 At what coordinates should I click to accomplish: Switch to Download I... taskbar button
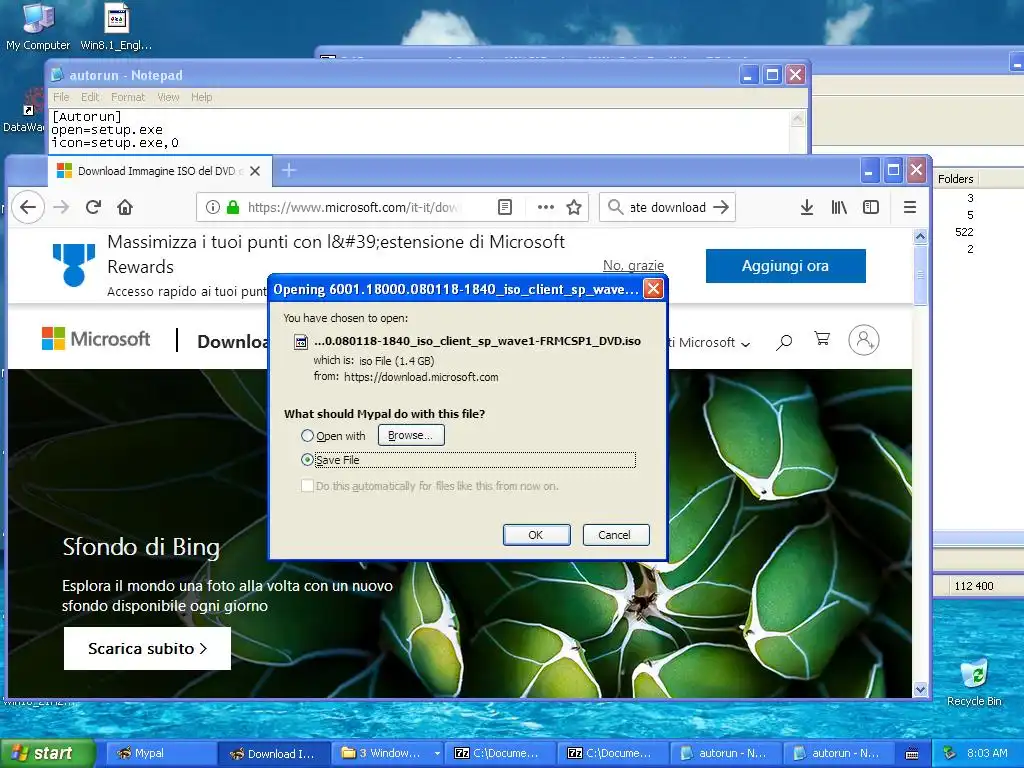coord(273,753)
